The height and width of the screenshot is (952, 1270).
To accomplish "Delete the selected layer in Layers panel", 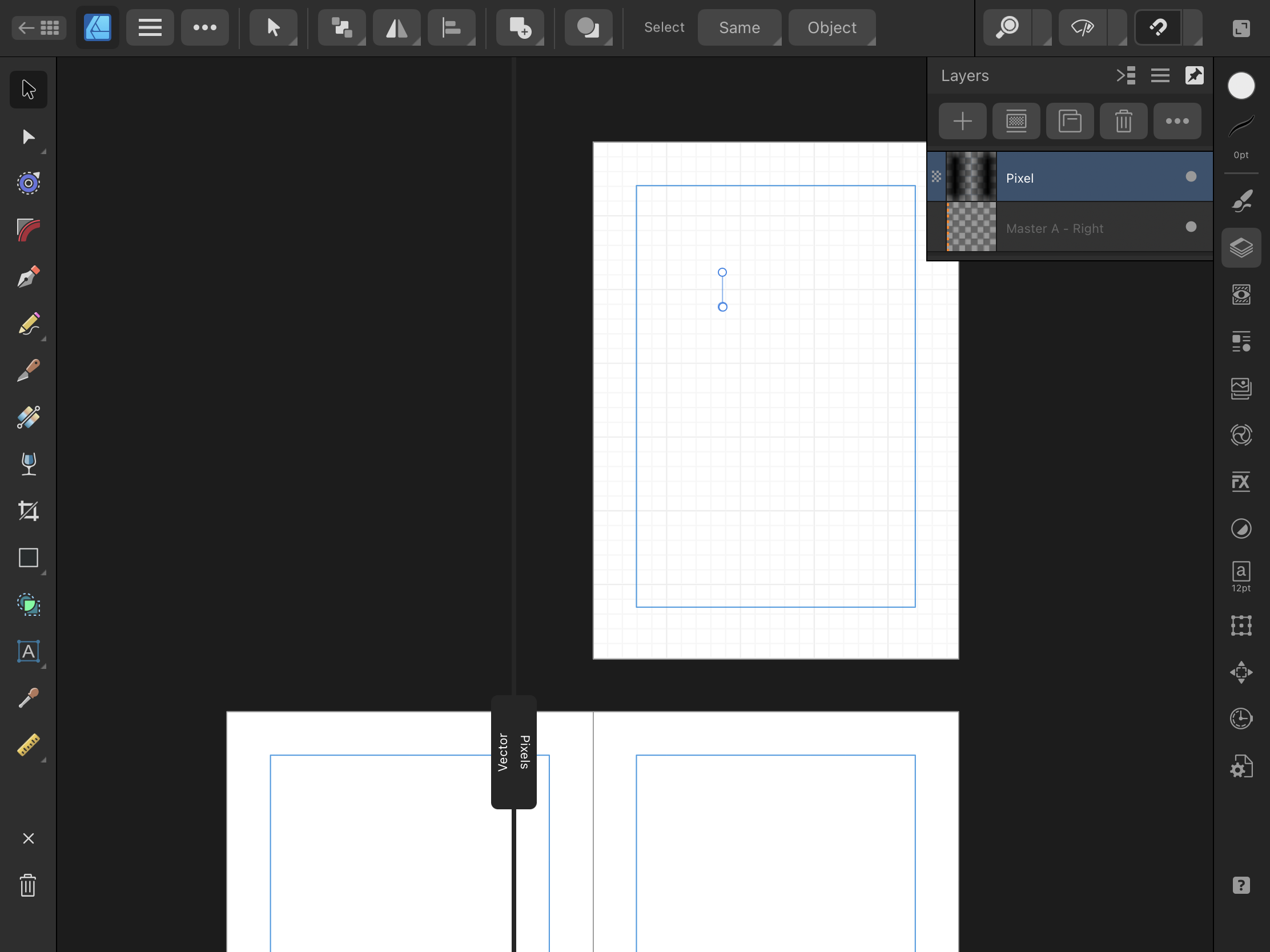I will coord(1124,121).
